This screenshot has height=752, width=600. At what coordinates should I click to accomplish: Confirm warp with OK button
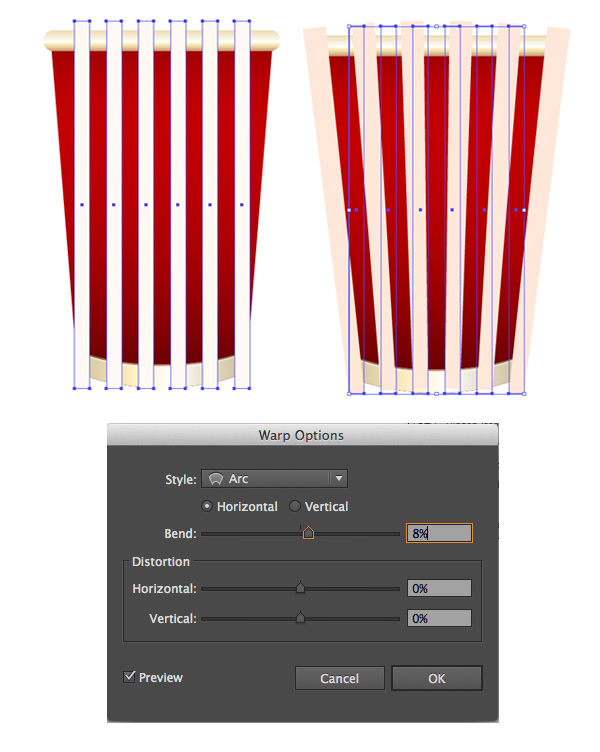click(x=436, y=678)
